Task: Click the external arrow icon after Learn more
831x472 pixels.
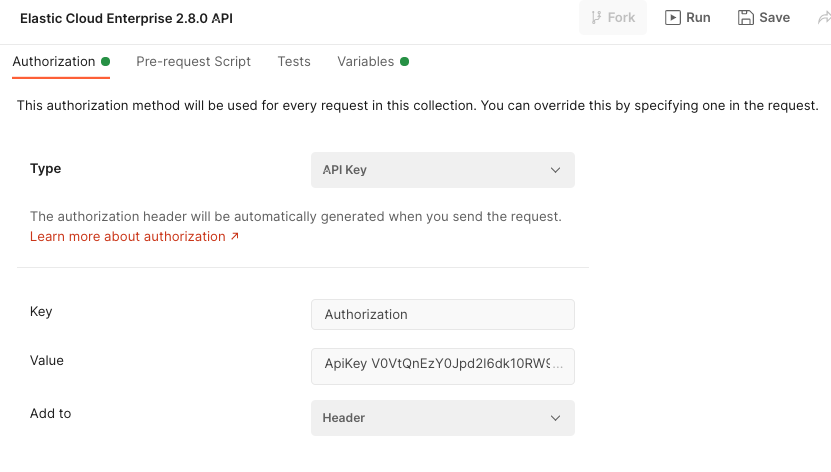Action: click(x=235, y=237)
